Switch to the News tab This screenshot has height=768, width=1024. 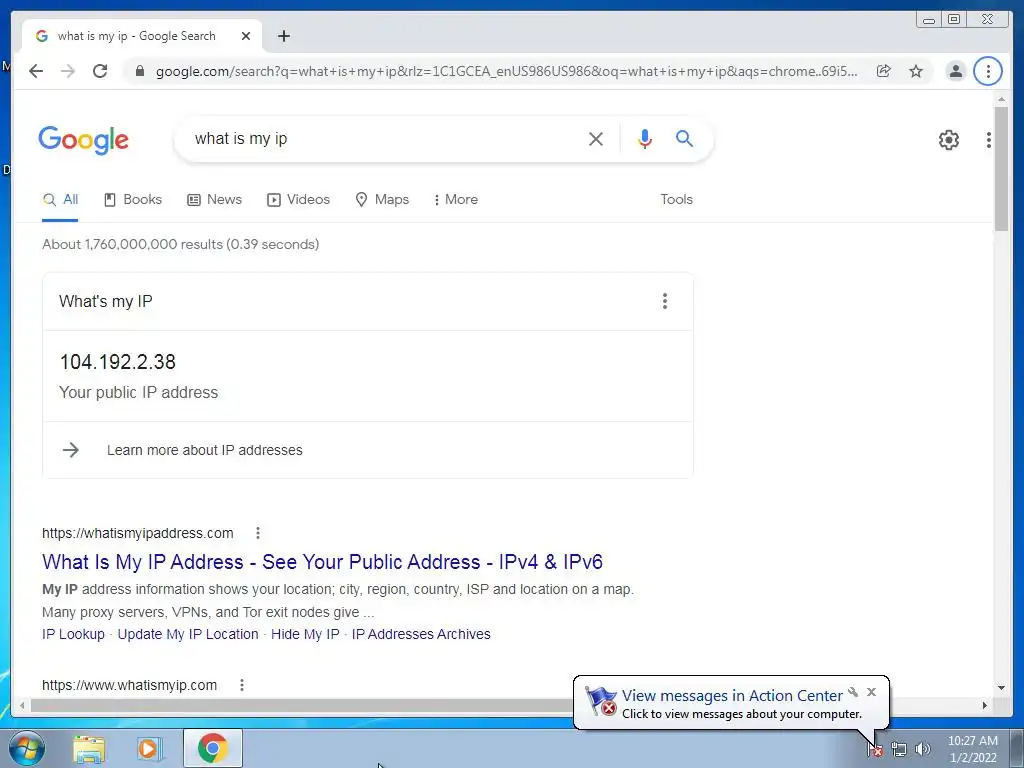tap(214, 200)
